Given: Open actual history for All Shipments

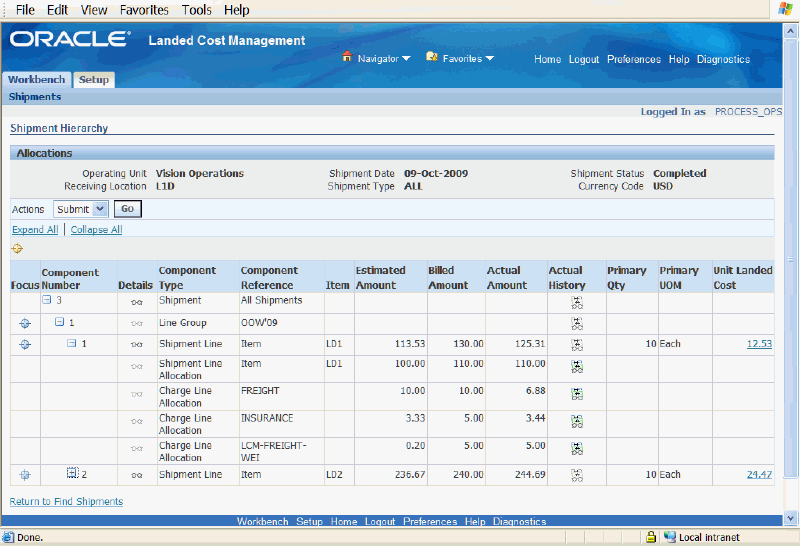Looking at the screenshot, I should tap(577, 303).
